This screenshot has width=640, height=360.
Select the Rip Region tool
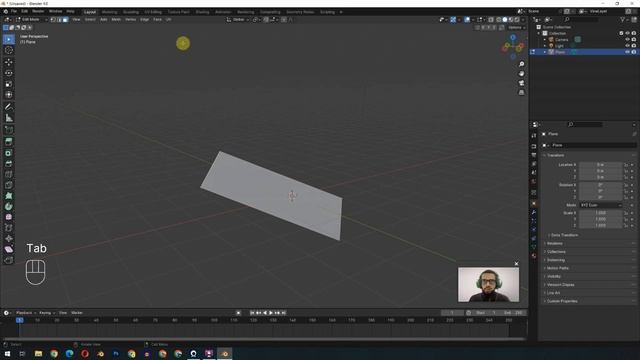(x=9, y=260)
